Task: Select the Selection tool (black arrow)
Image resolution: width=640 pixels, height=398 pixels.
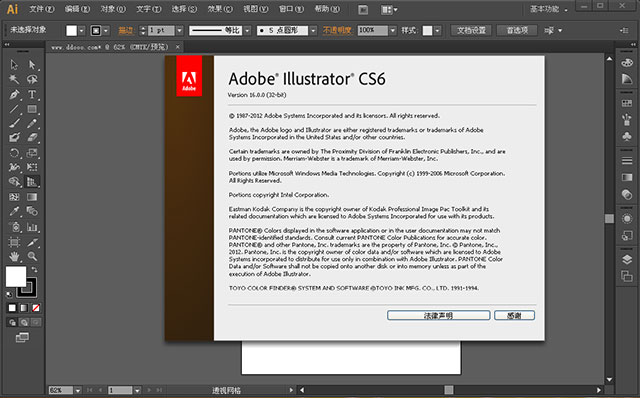Action: pyautogui.click(x=14, y=64)
